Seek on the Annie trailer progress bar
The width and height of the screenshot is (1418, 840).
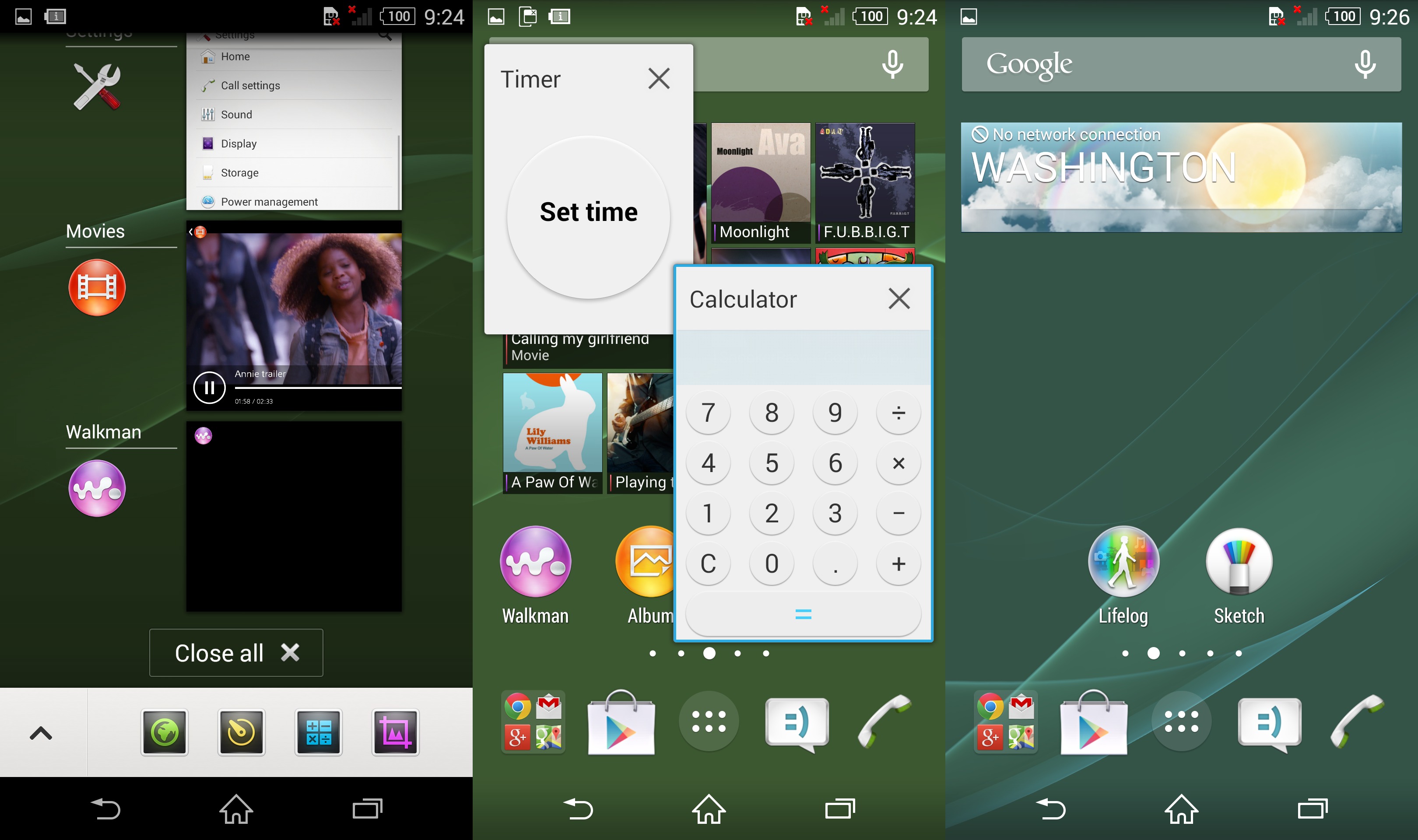click(318, 388)
